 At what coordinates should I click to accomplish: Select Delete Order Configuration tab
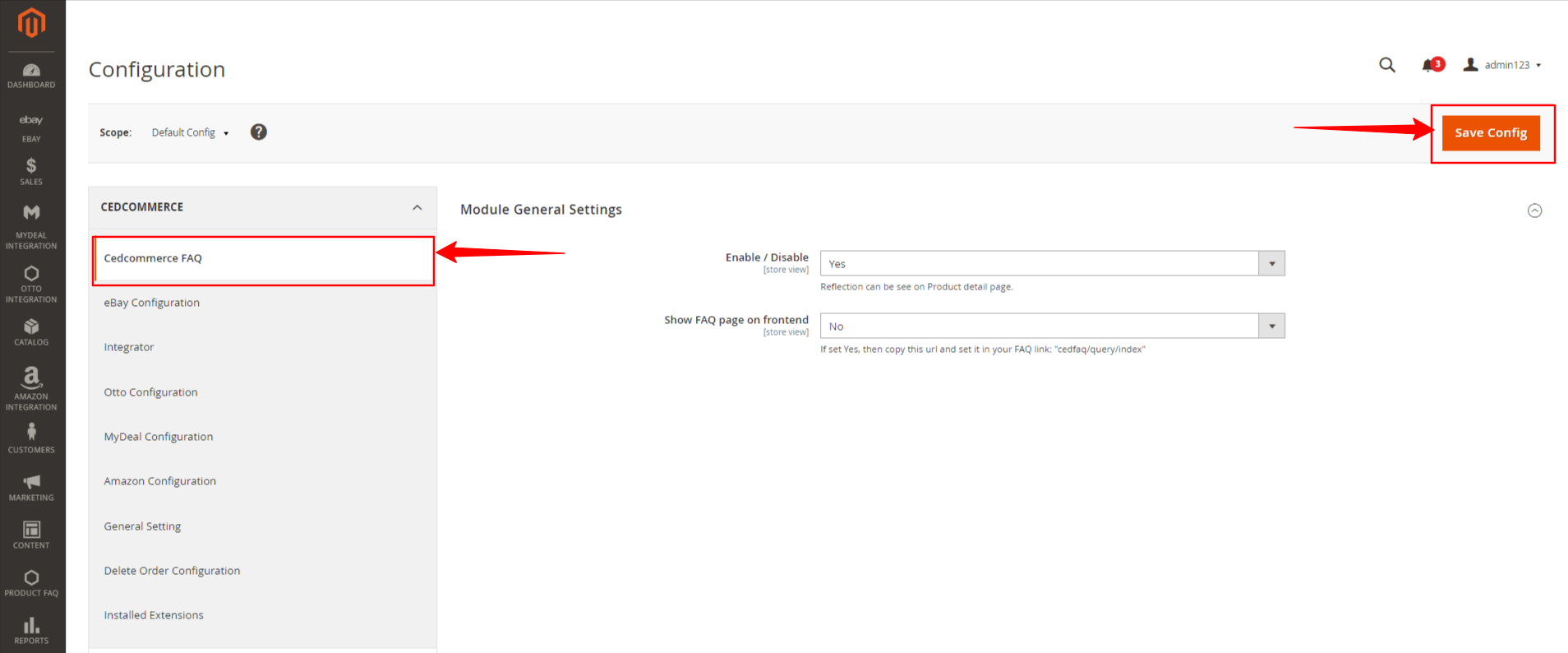point(262,571)
